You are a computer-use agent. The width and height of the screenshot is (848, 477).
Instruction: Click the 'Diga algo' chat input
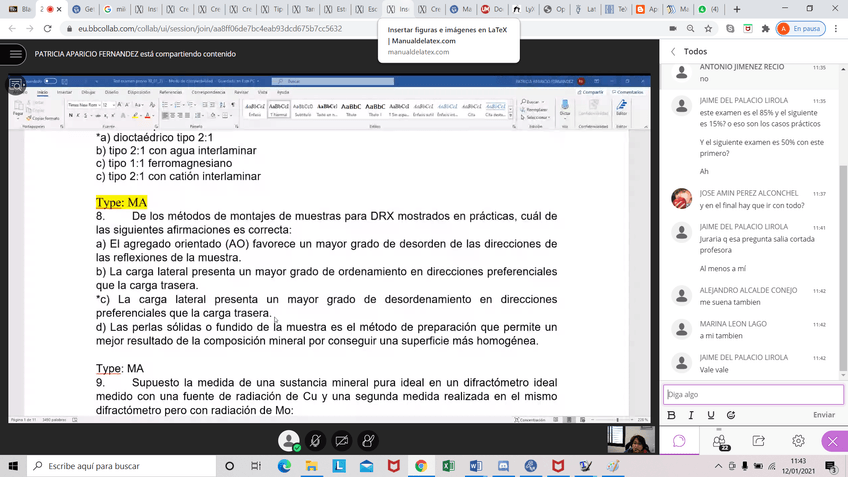click(x=753, y=394)
